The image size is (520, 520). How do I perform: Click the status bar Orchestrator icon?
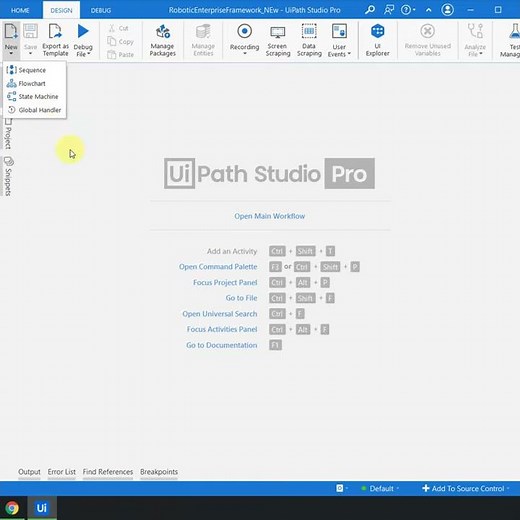click(341, 488)
